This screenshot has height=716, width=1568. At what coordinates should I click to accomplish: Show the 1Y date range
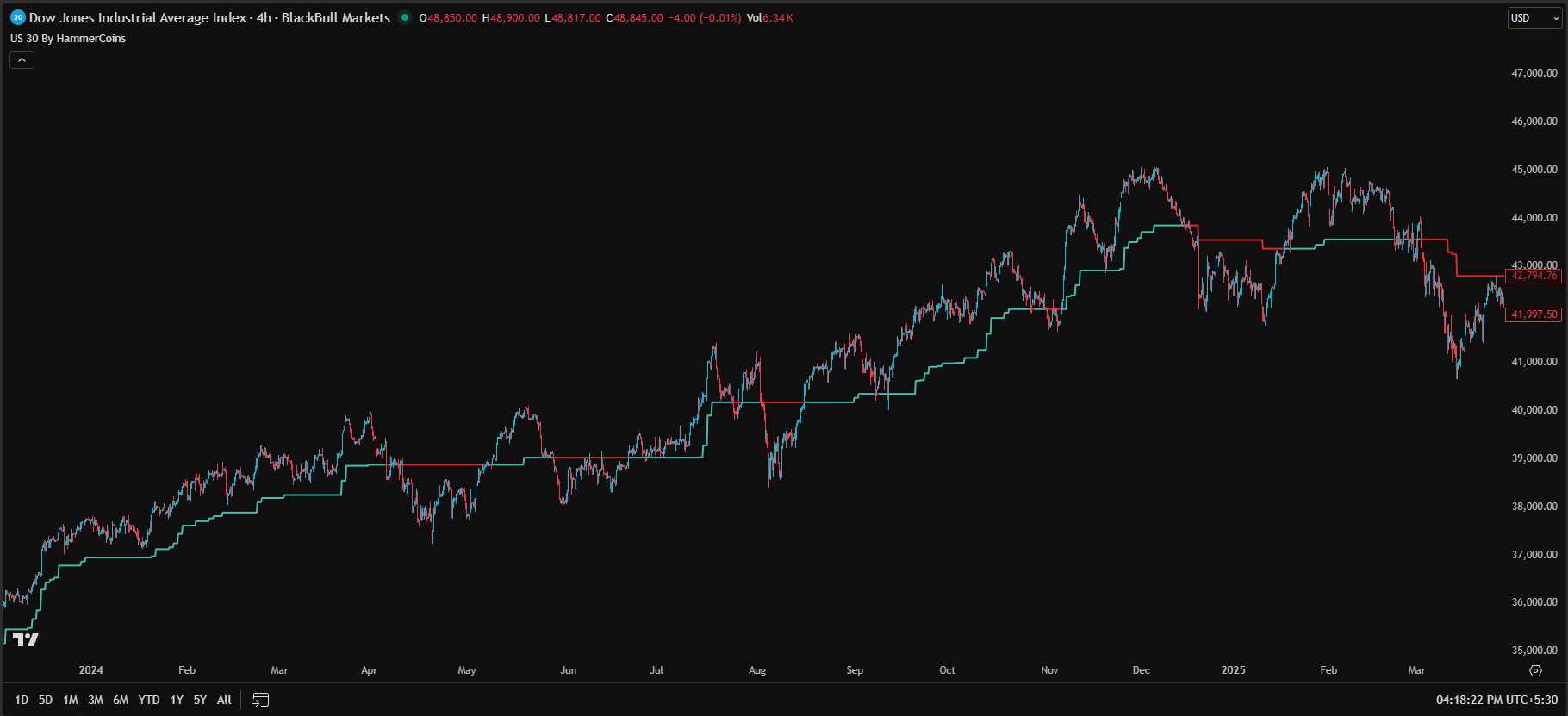tap(177, 700)
